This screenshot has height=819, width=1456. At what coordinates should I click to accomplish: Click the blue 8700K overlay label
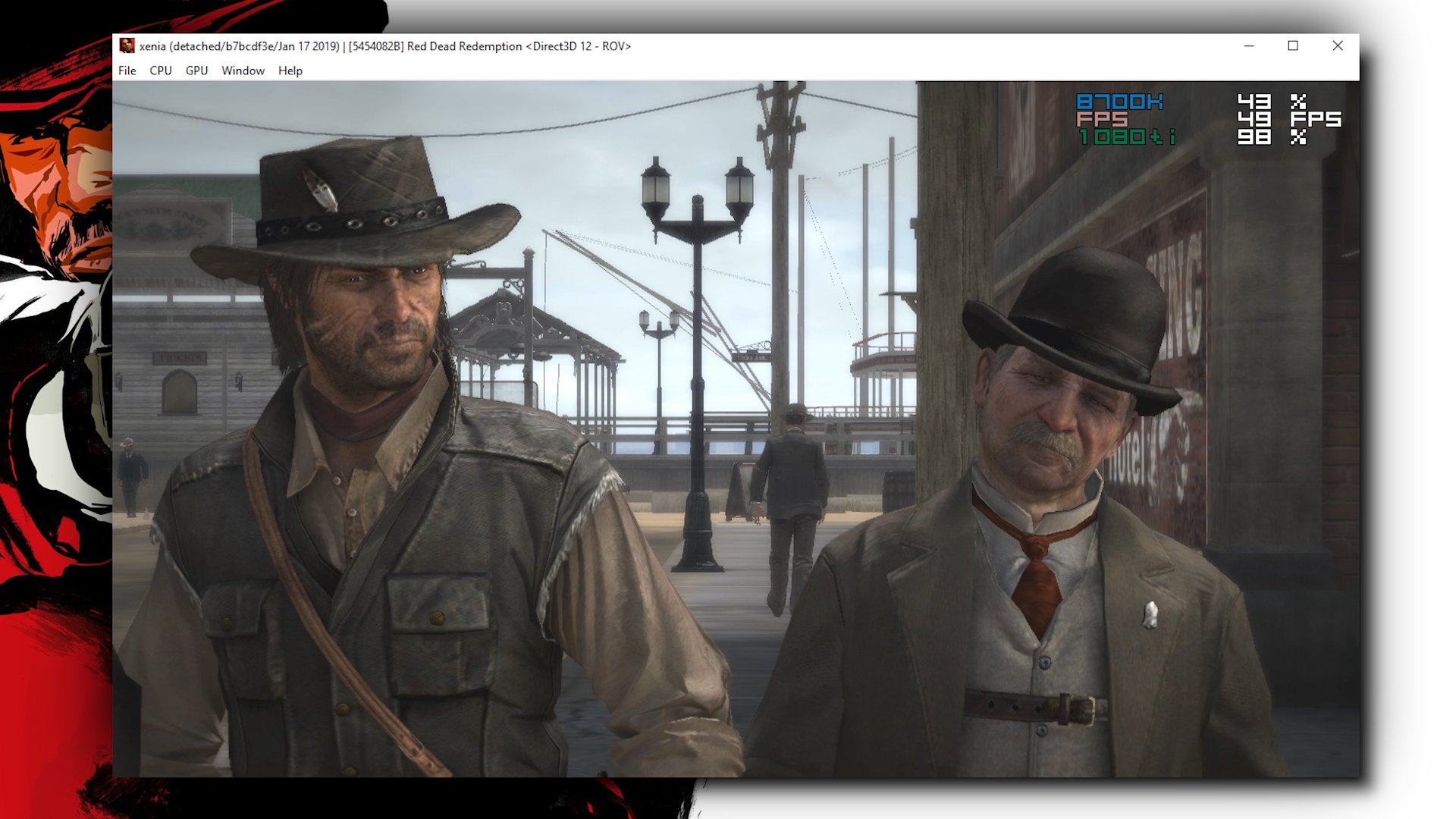coord(1119,102)
